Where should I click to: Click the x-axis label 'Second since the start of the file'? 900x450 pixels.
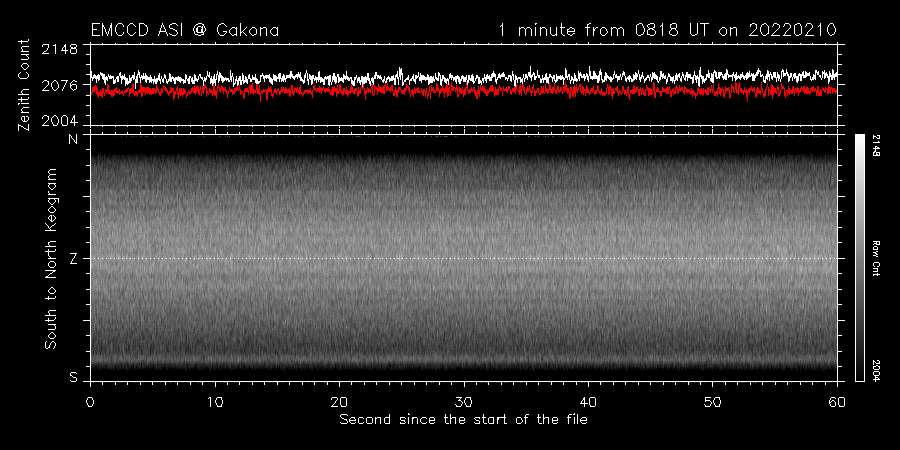pyautogui.click(x=463, y=419)
